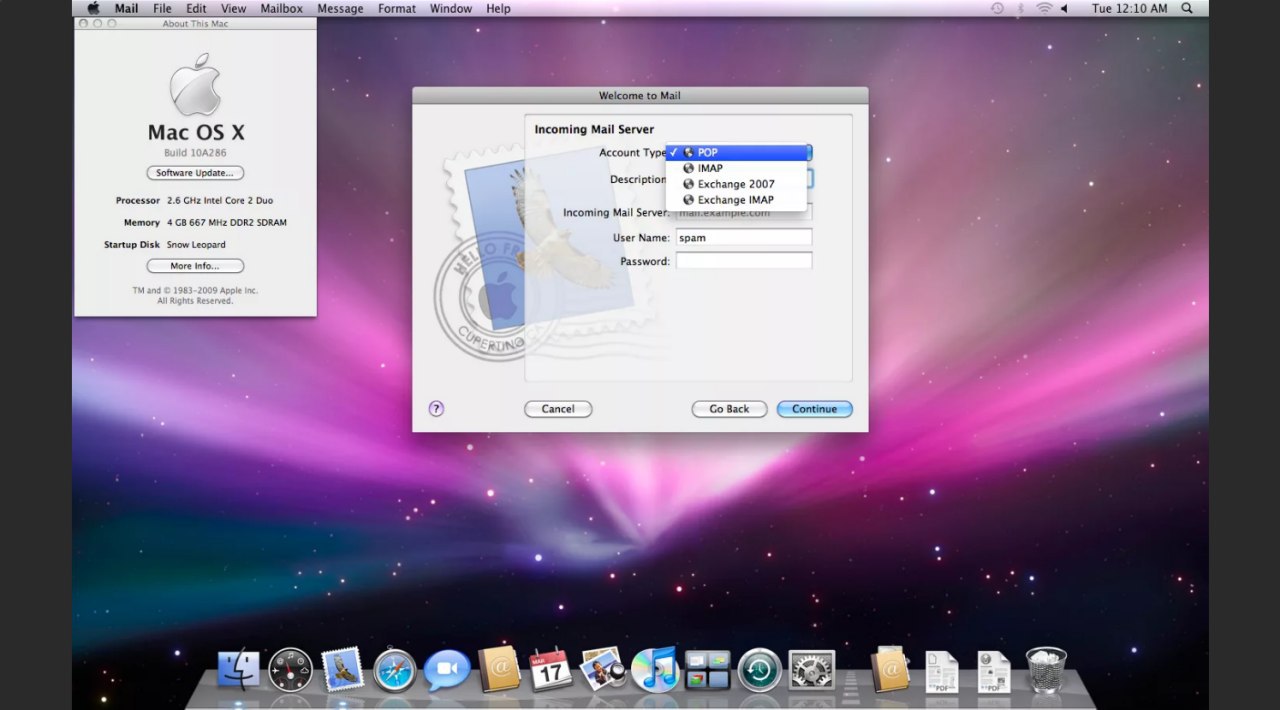This screenshot has width=1280, height=710.
Task: Click the Continue button
Action: (814, 409)
